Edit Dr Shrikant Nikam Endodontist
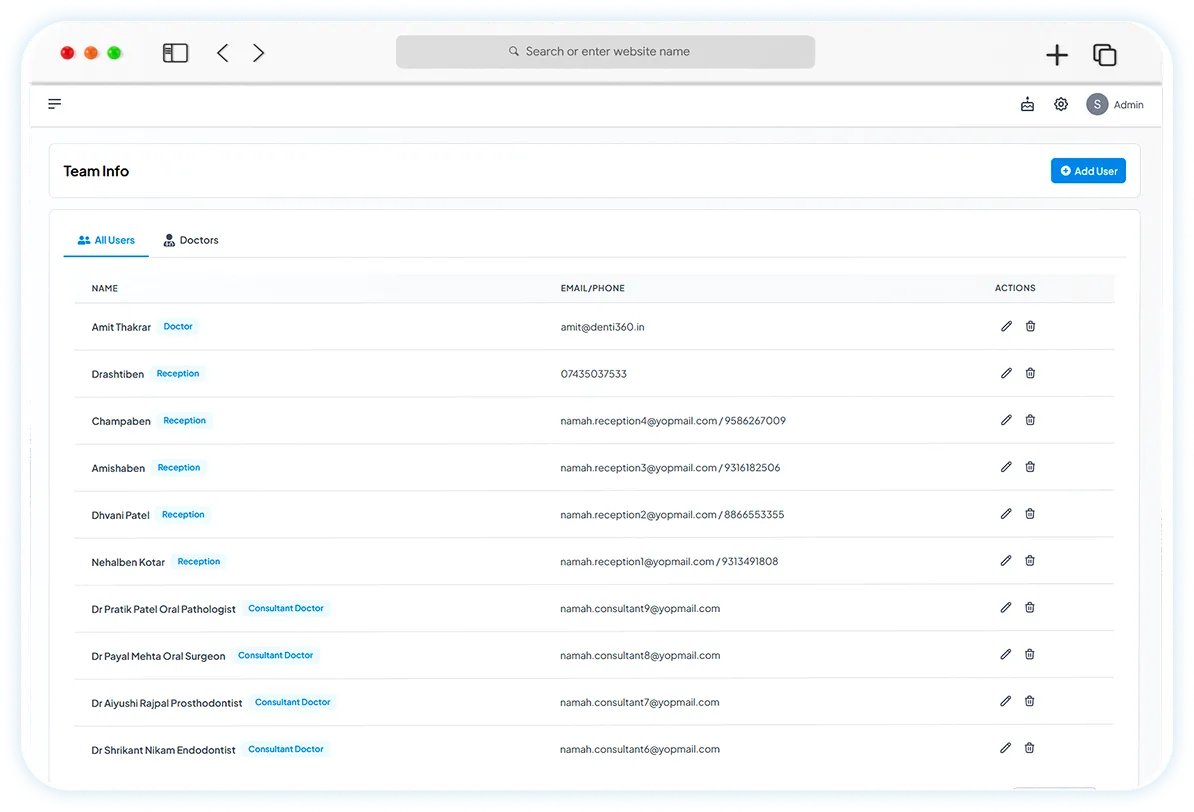 (1006, 748)
